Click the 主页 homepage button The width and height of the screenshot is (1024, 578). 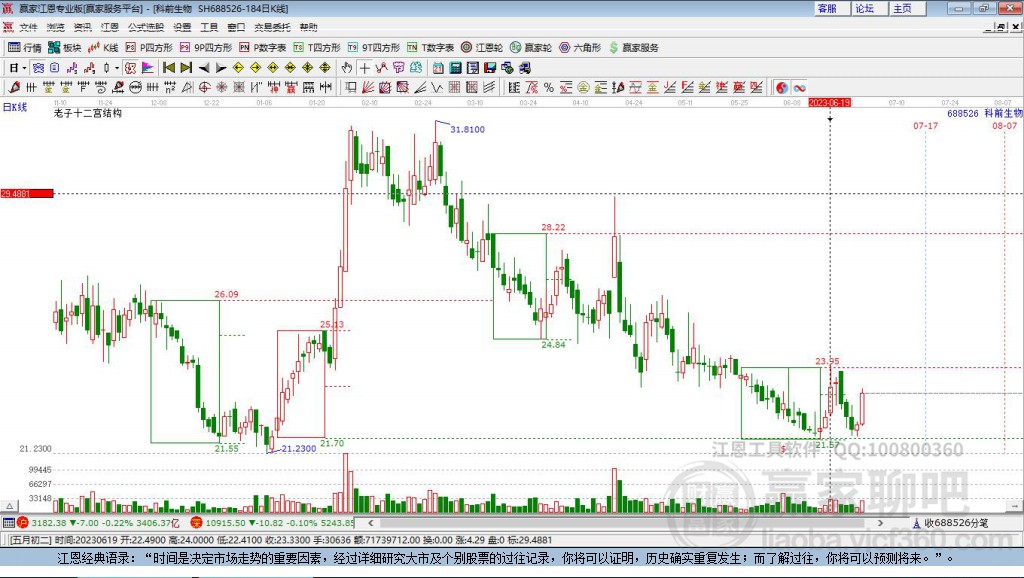pos(907,8)
